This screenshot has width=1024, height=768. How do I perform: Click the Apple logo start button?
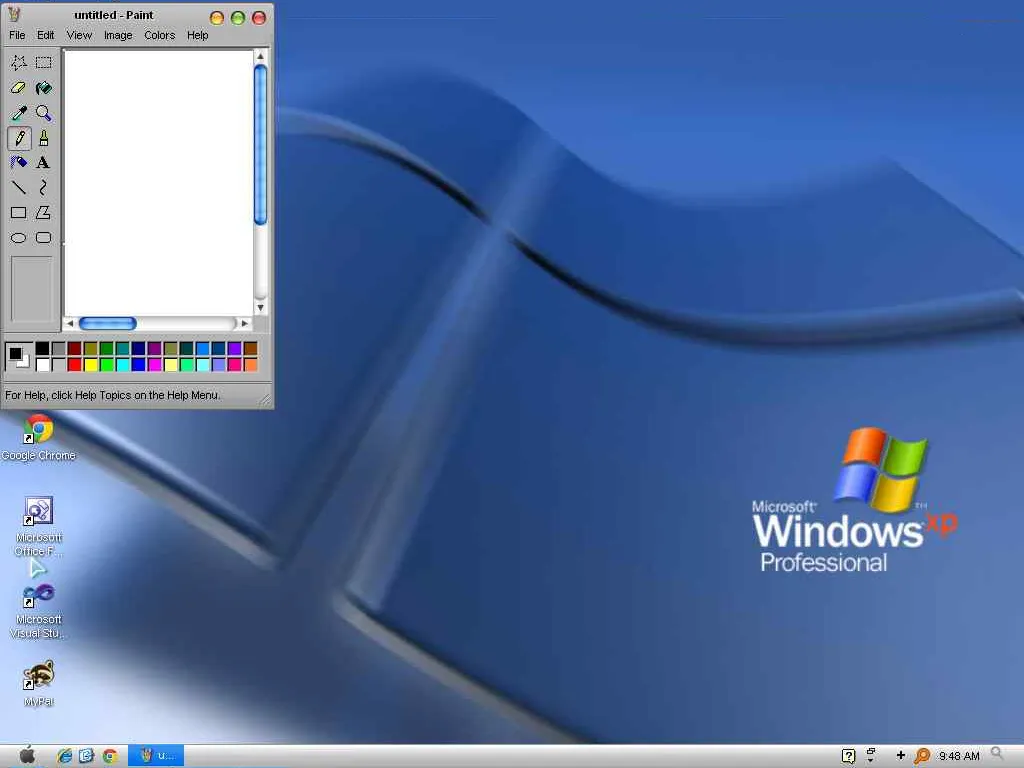pos(27,756)
